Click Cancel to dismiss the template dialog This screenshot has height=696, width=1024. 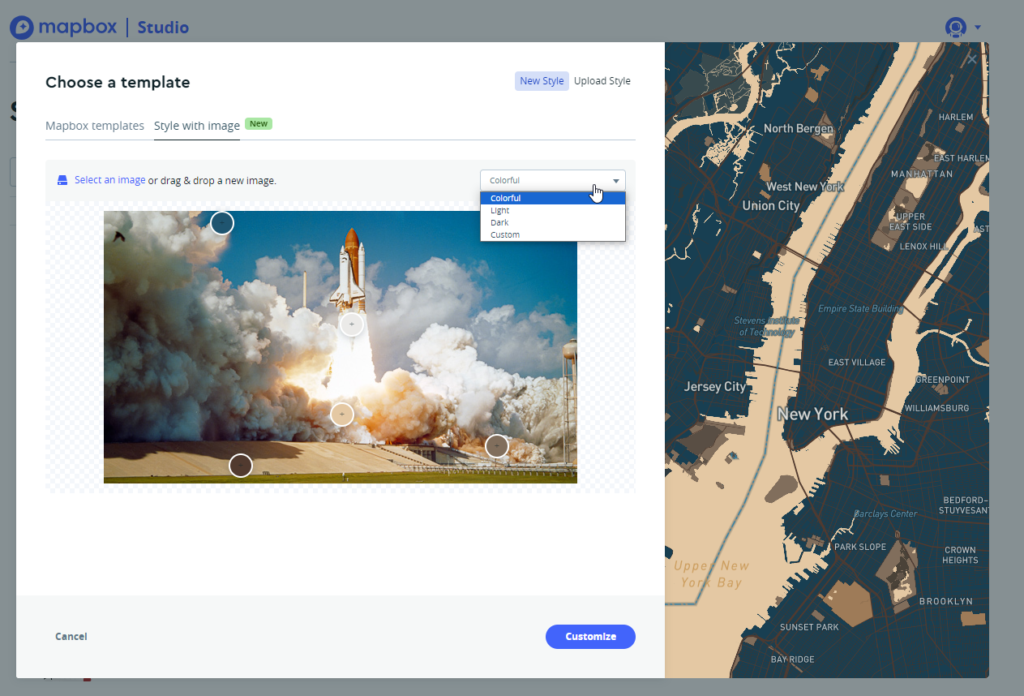(x=71, y=636)
